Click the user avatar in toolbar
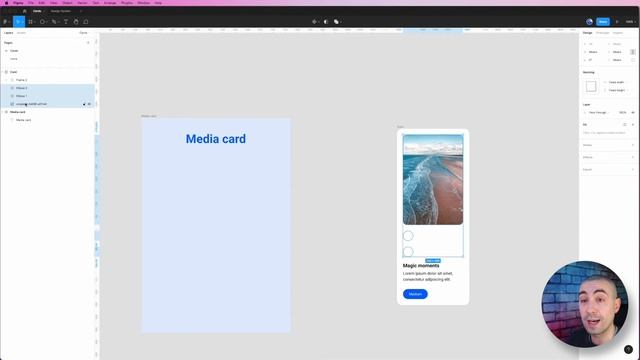Screen dimensions: 640x360 pos(589,22)
